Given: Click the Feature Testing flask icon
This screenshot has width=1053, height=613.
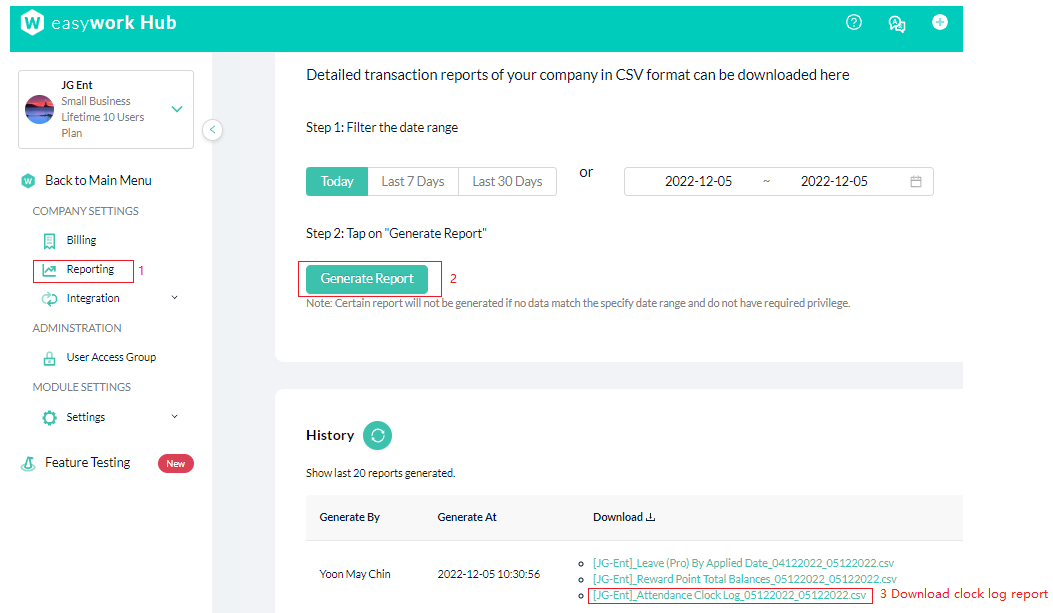Looking at the screenshot, I should pyautogui.click(x=28, y=463).
